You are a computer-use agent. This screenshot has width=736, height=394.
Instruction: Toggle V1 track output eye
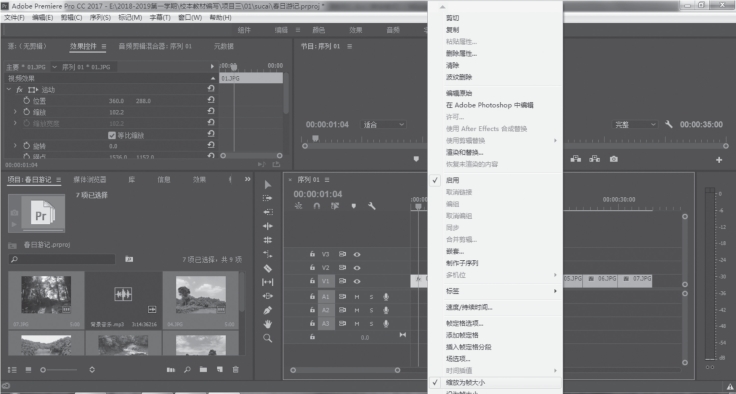point(357,281)
